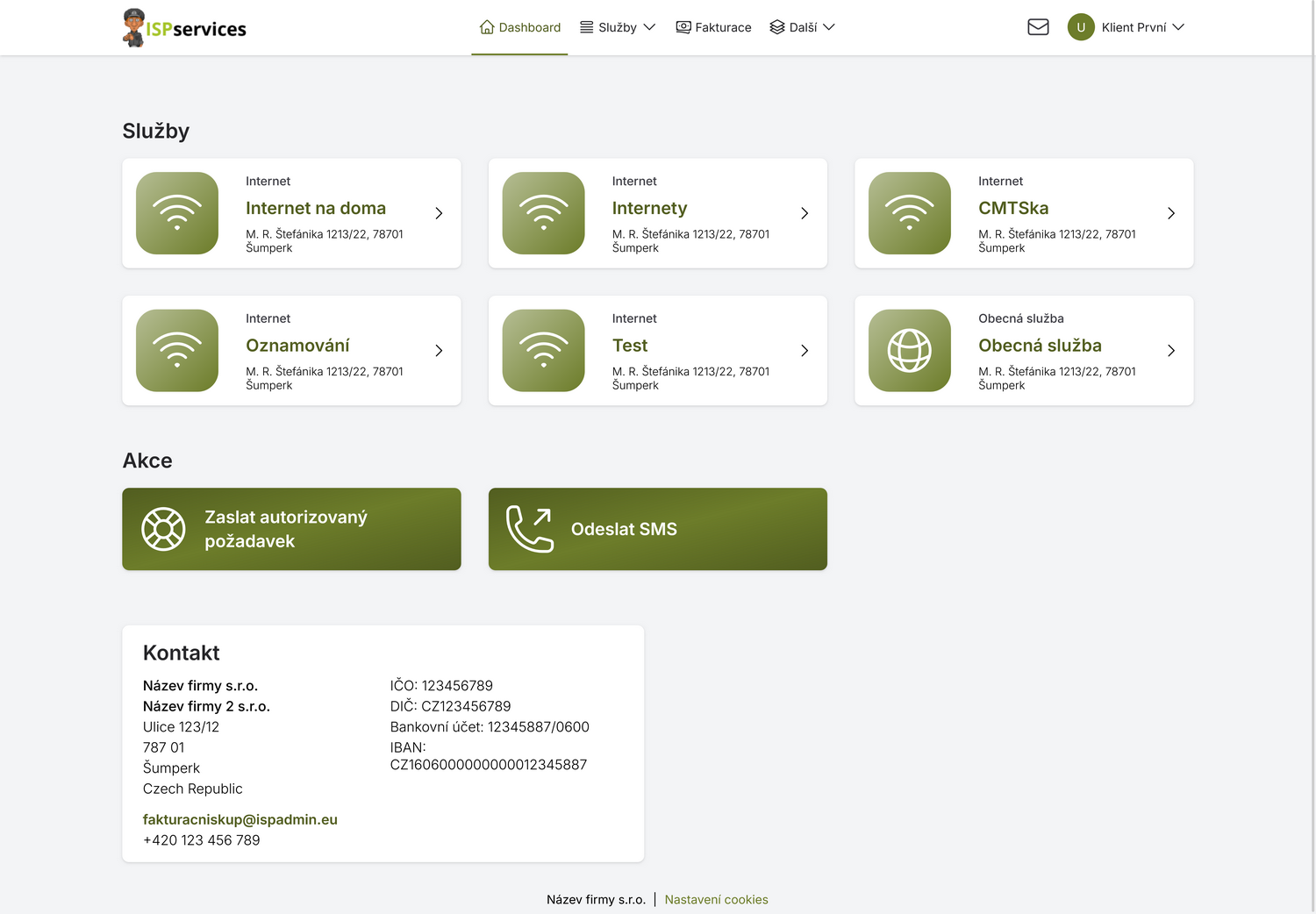
Task: Open Obecná služba via its arrow
Action: [x=1171, y=351]
